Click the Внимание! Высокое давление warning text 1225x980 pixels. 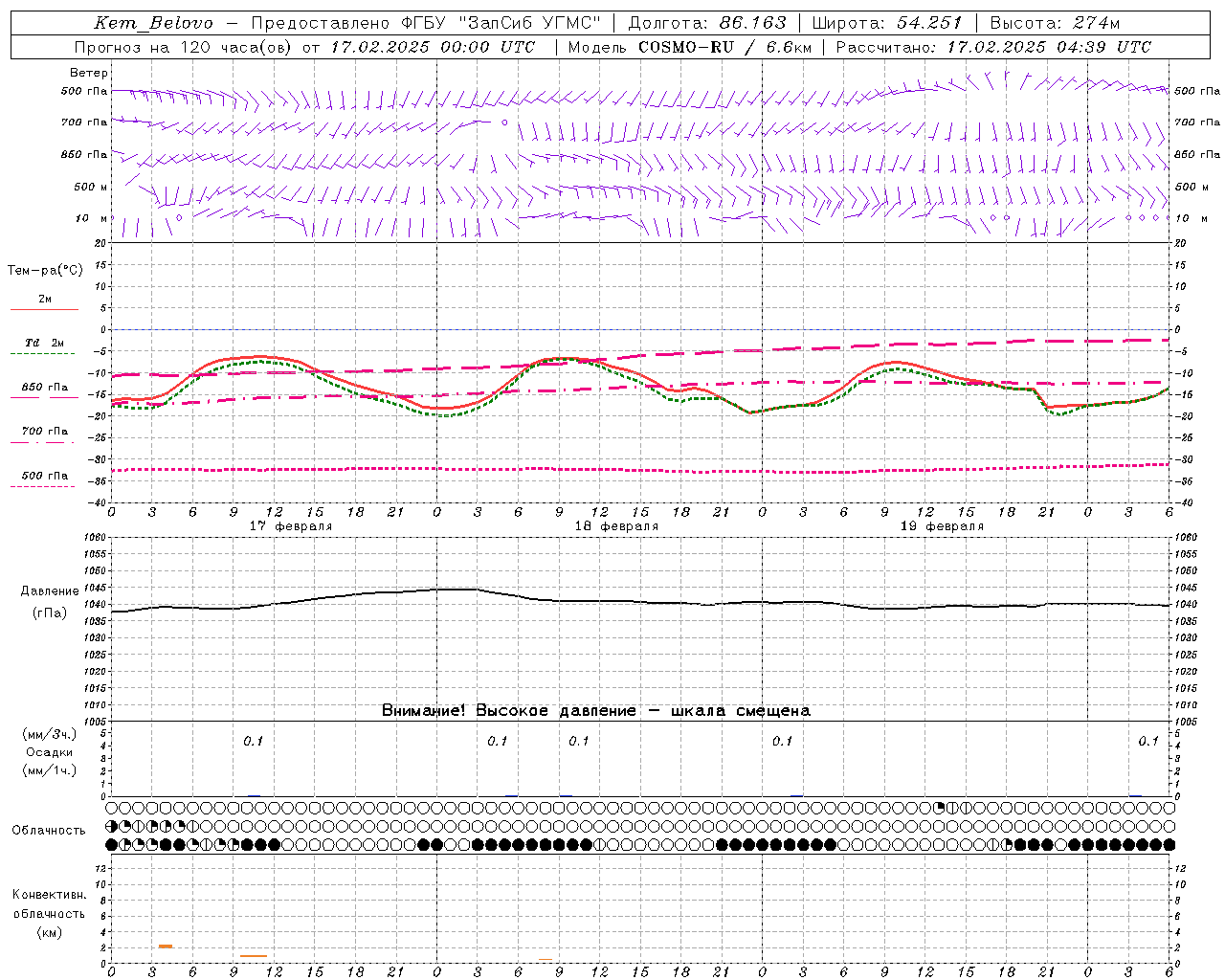(596, 710)
